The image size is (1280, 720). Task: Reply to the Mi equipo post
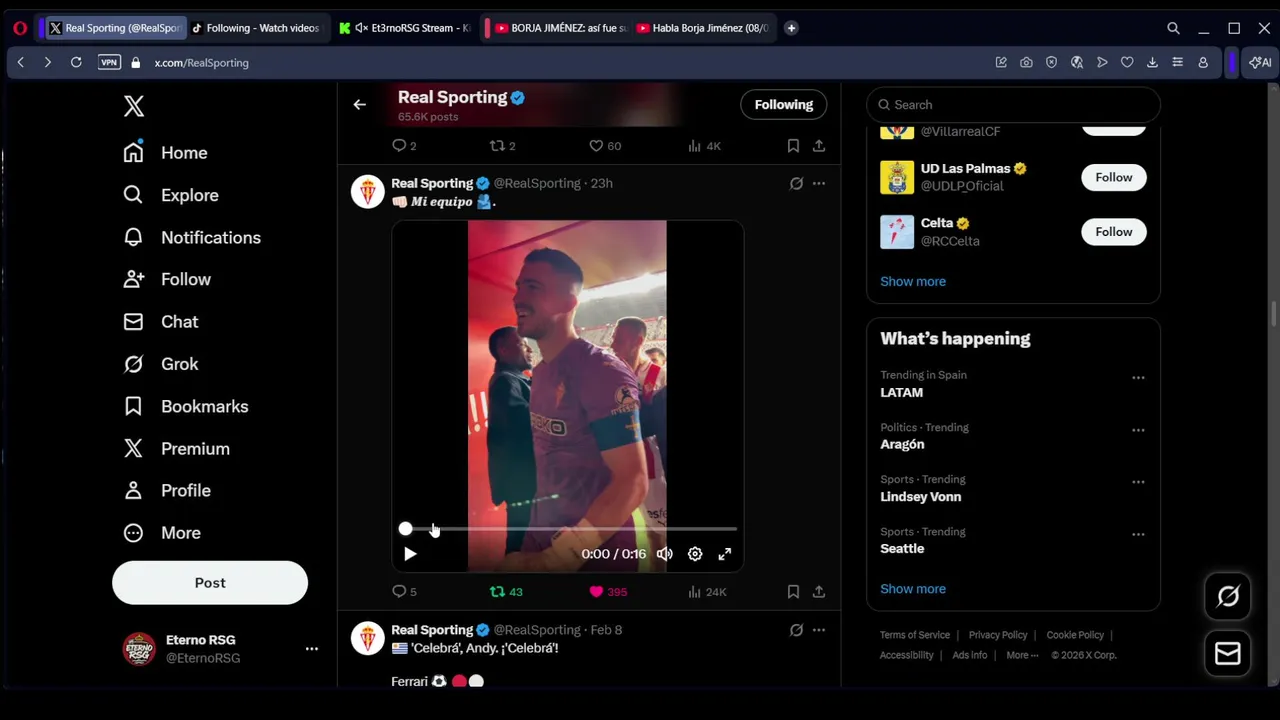[x=404, y=592]
